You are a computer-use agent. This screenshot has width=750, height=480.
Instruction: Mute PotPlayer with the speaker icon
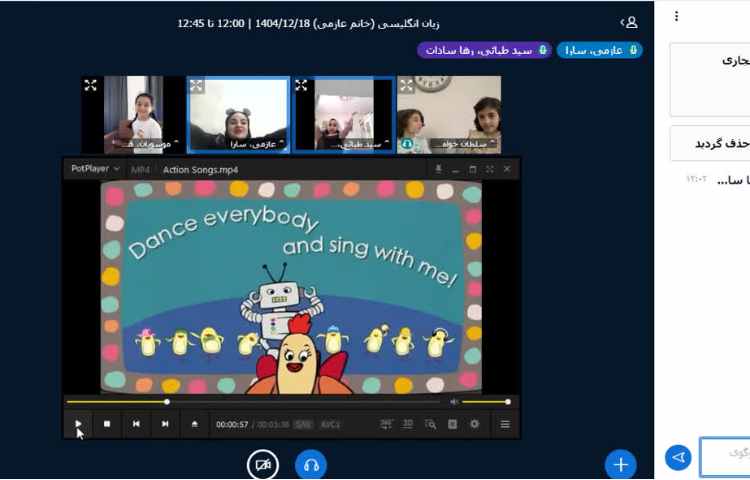(454, 402)
